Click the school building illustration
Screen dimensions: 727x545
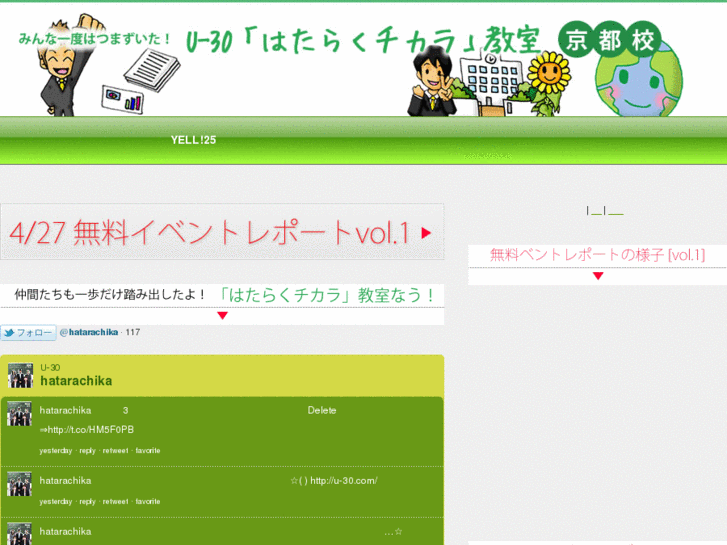[490, 83]
